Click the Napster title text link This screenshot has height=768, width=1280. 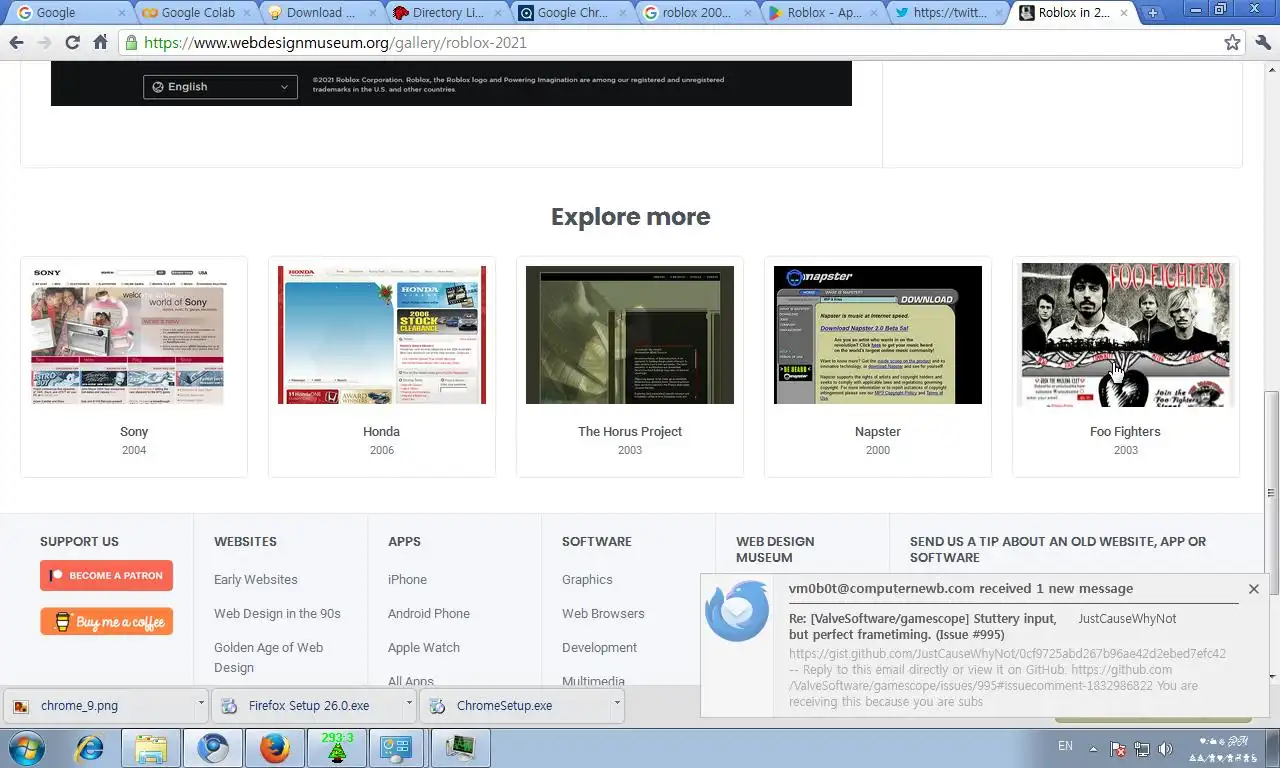click(878, 431)
